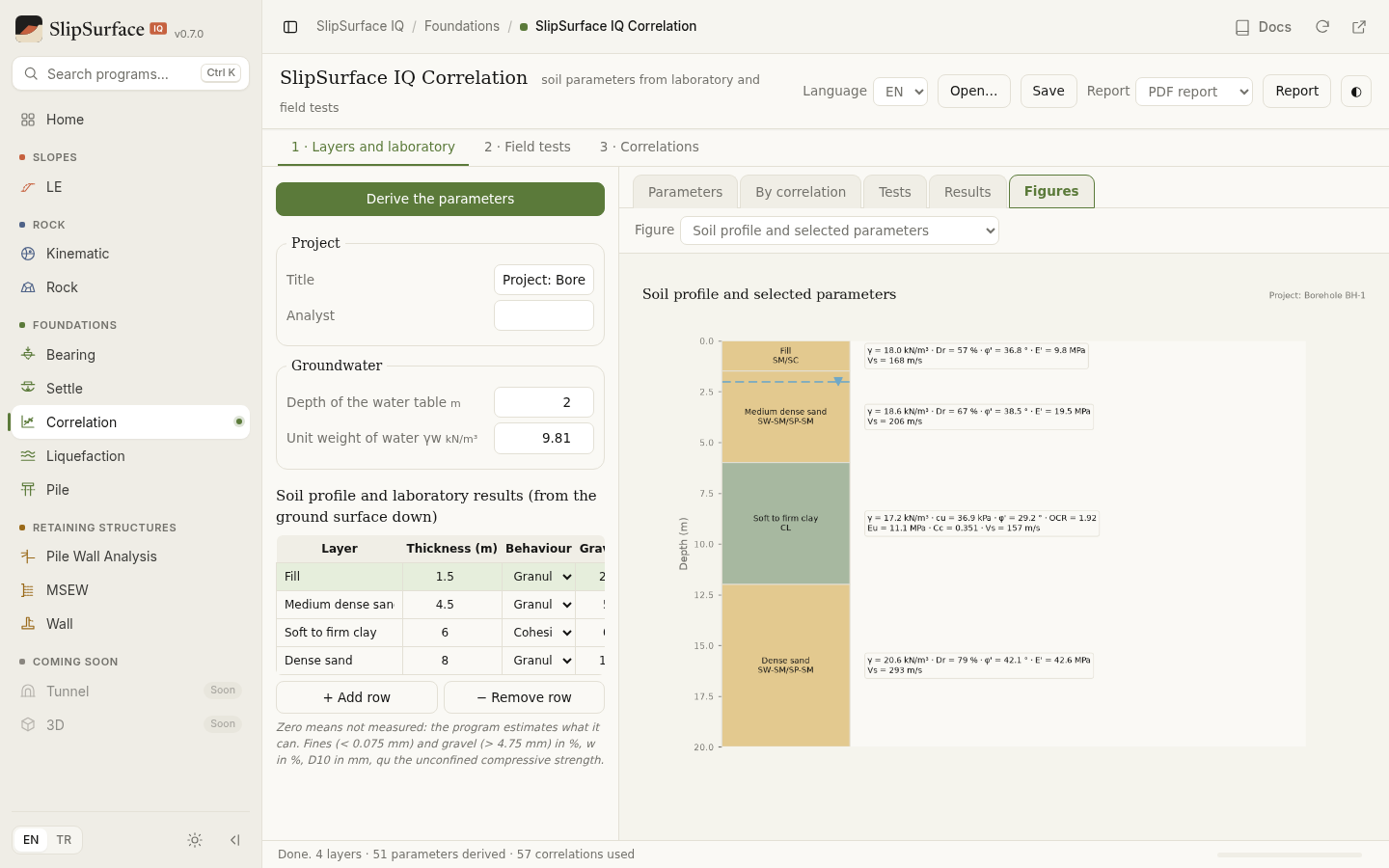The width and height of the screenshot is (1389, 868).
Task: Open the Pile program icon
Action: [x=28, y=490]
